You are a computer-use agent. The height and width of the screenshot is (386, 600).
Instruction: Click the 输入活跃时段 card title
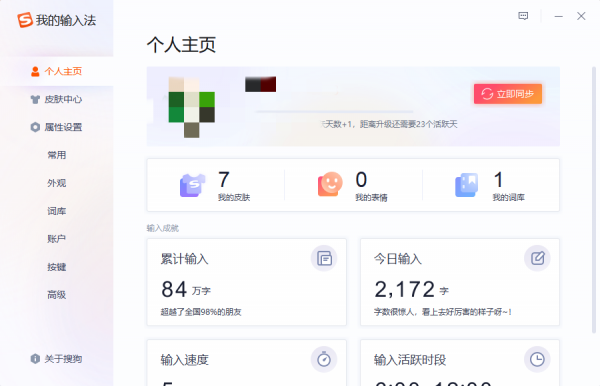pyautogui.click(x=410, y=360)
